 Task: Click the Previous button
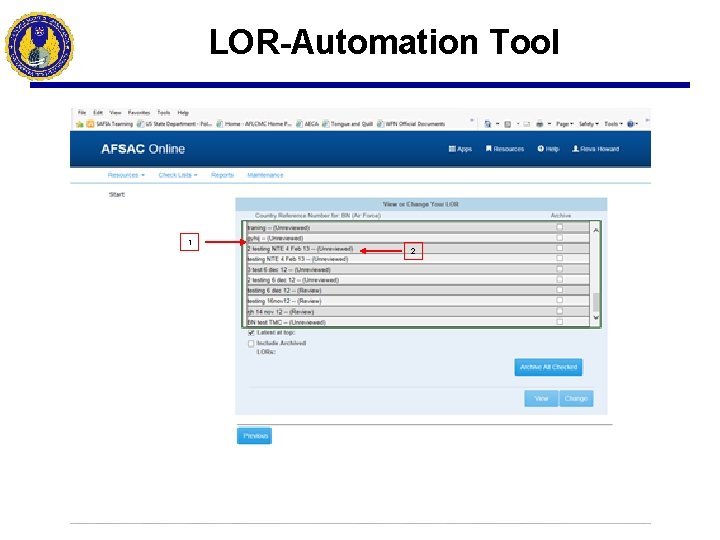pyautogui.click(x=254, y=436)
